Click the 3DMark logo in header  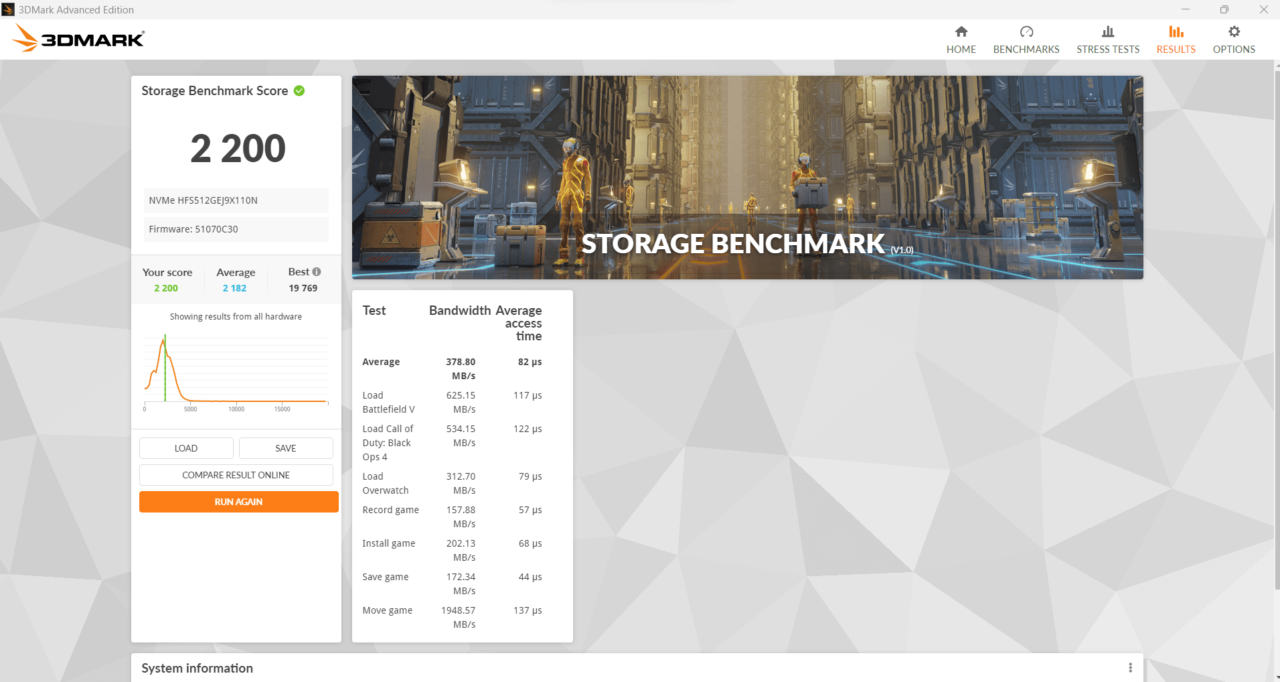coord(80,39)
